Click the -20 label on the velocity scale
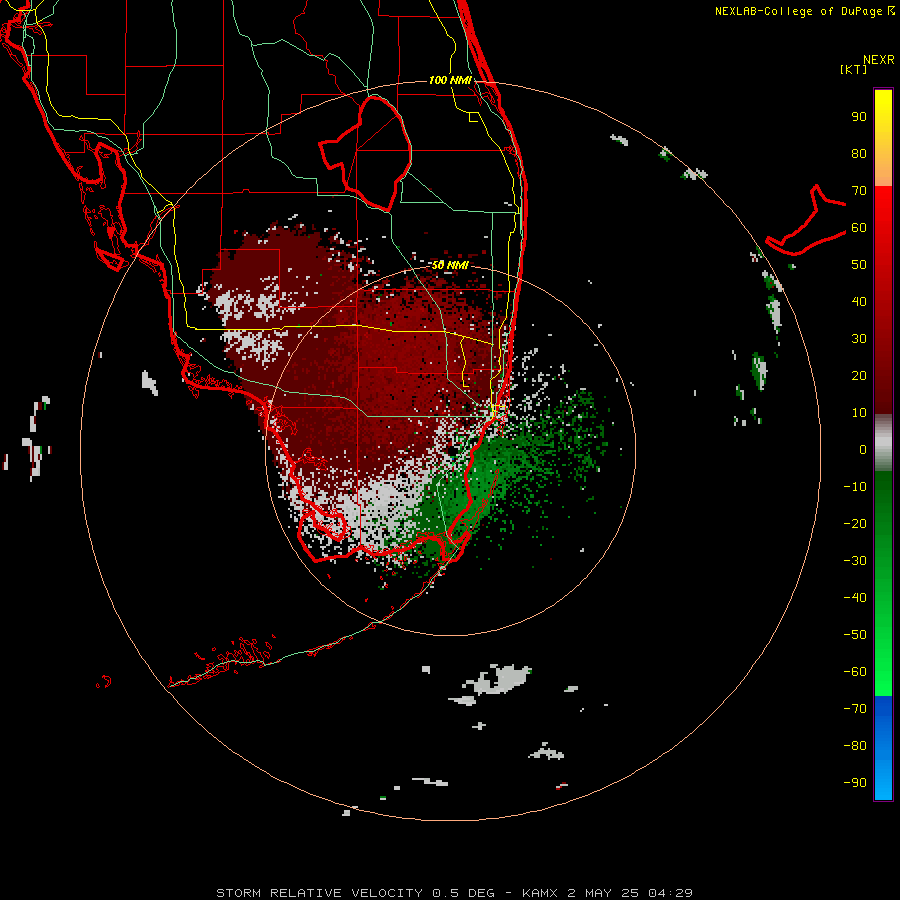Screen dimensions: 900x900 click(855, 524)
